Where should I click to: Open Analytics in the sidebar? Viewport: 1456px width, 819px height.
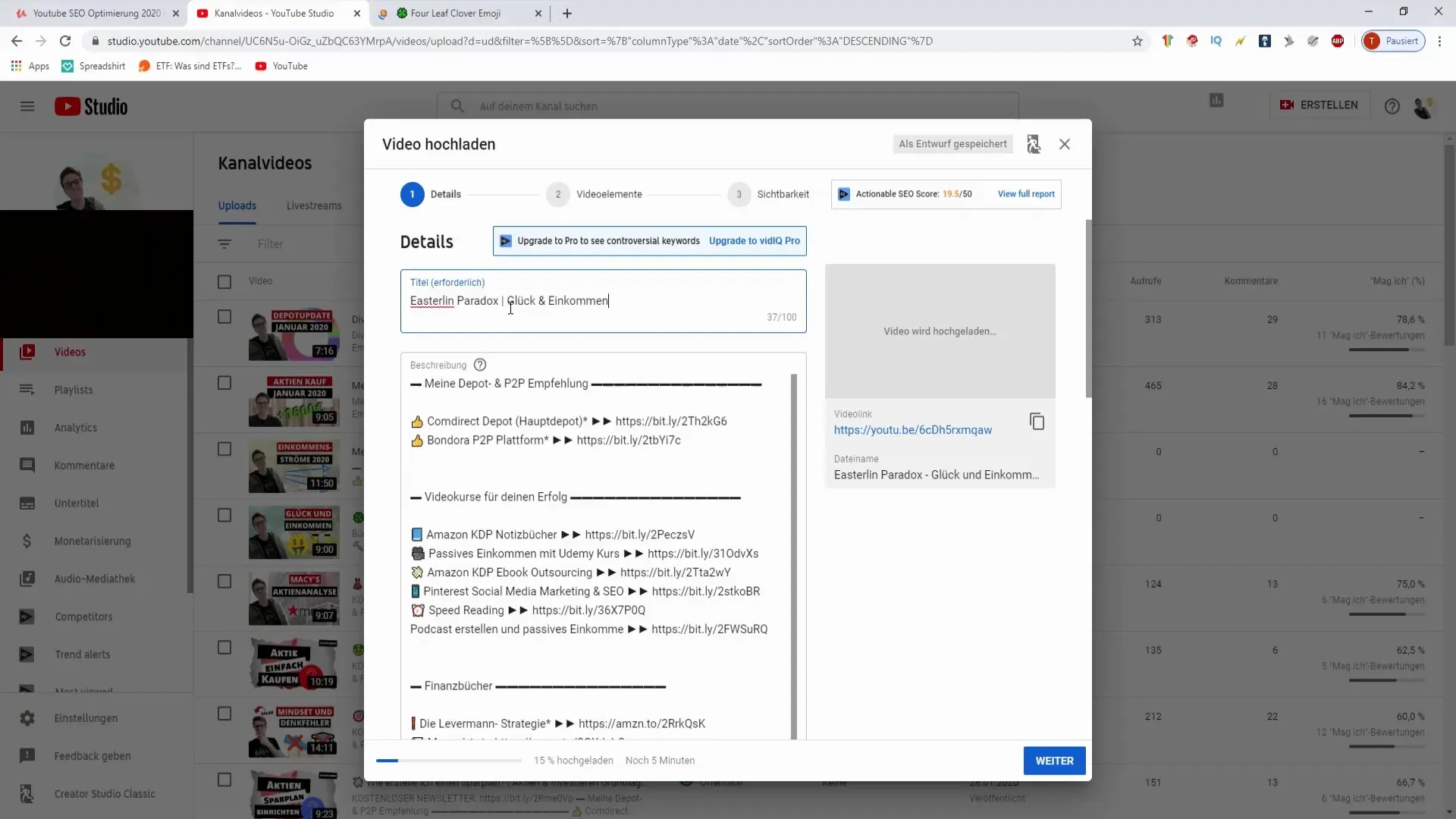click(76, 428)
